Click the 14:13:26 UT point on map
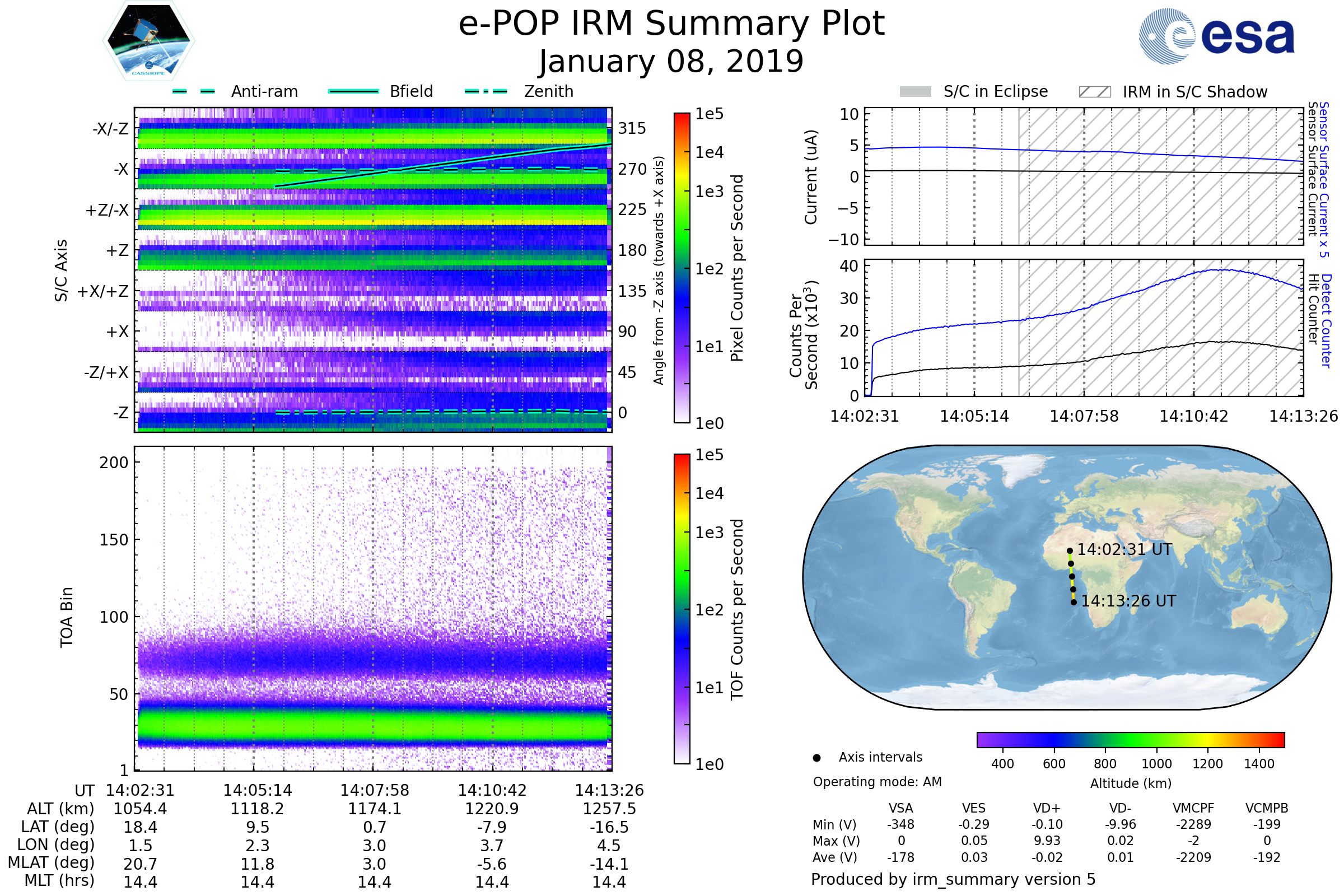The image size is (1344, 896). click(1074, 603)
